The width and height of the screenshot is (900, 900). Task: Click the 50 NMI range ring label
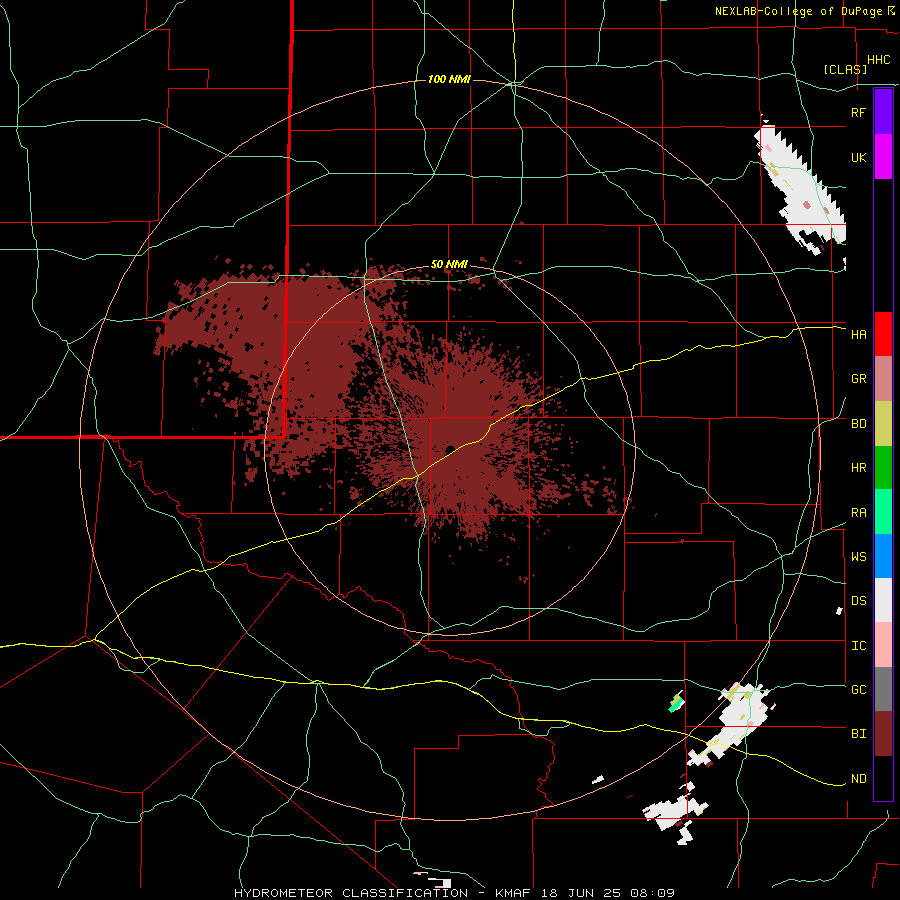tap(449, 265)
